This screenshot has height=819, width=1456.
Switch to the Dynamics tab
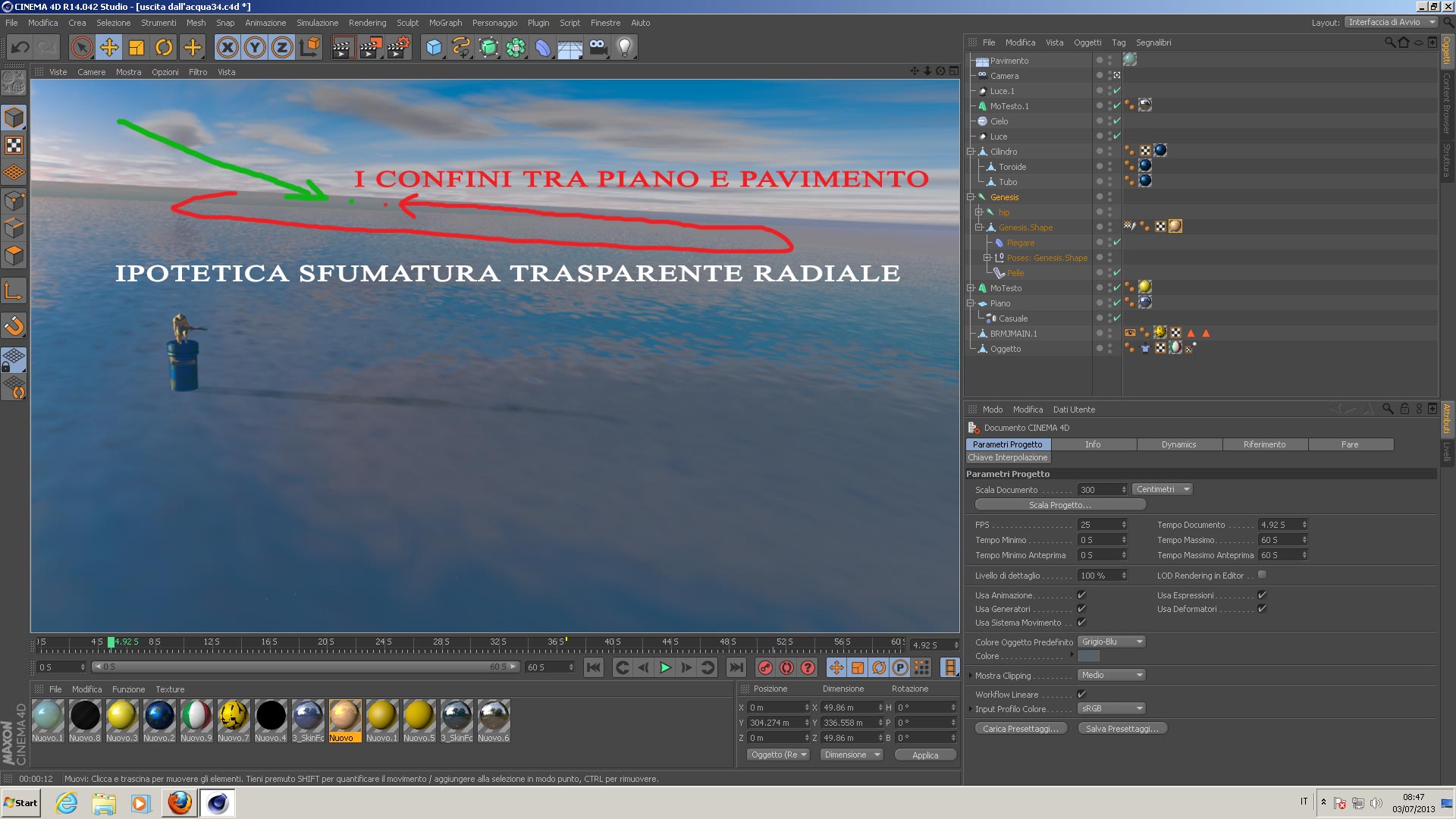coord(1178,444)
